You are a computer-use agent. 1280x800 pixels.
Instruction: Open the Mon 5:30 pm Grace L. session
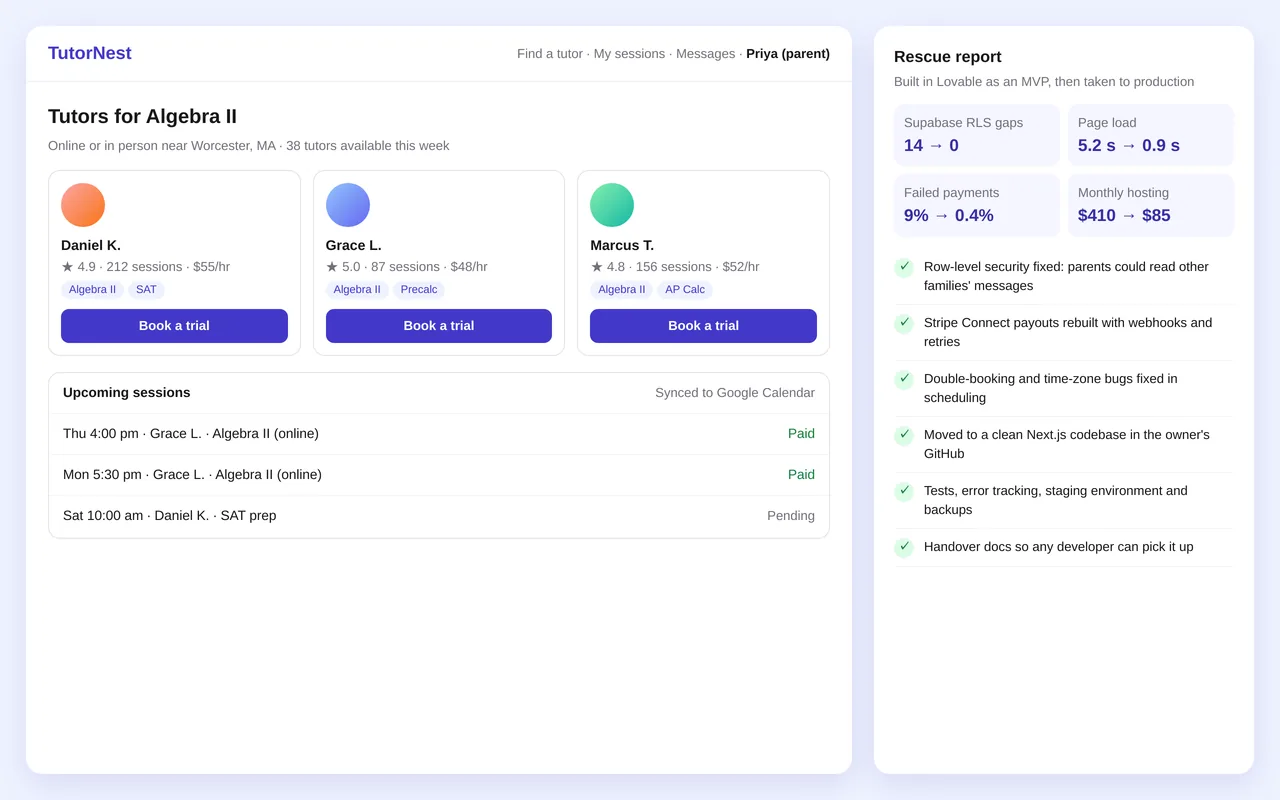(x=439, y=475)
